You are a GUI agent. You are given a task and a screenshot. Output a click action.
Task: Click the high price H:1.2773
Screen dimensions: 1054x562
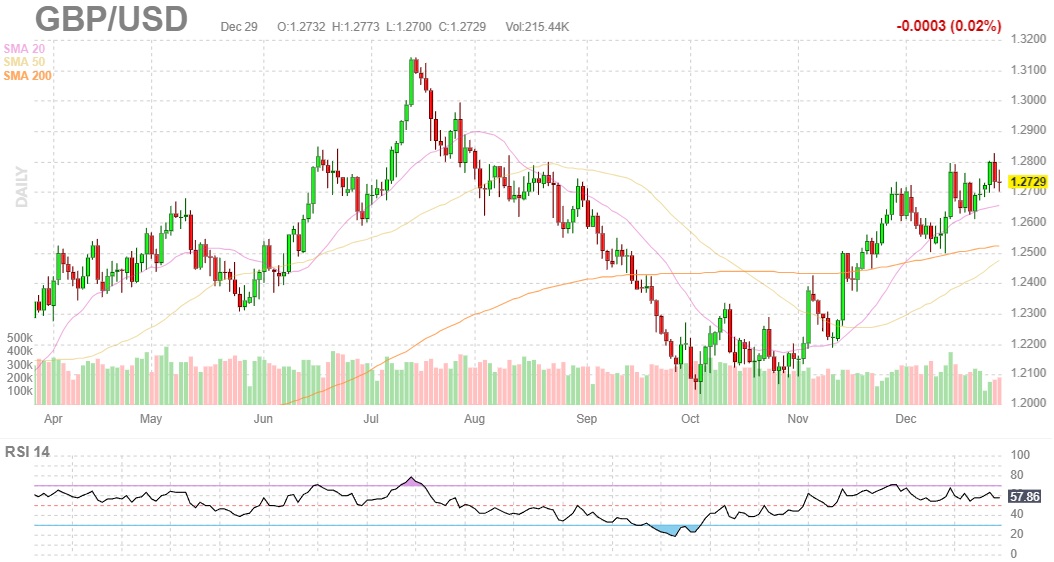pos(356,27)
